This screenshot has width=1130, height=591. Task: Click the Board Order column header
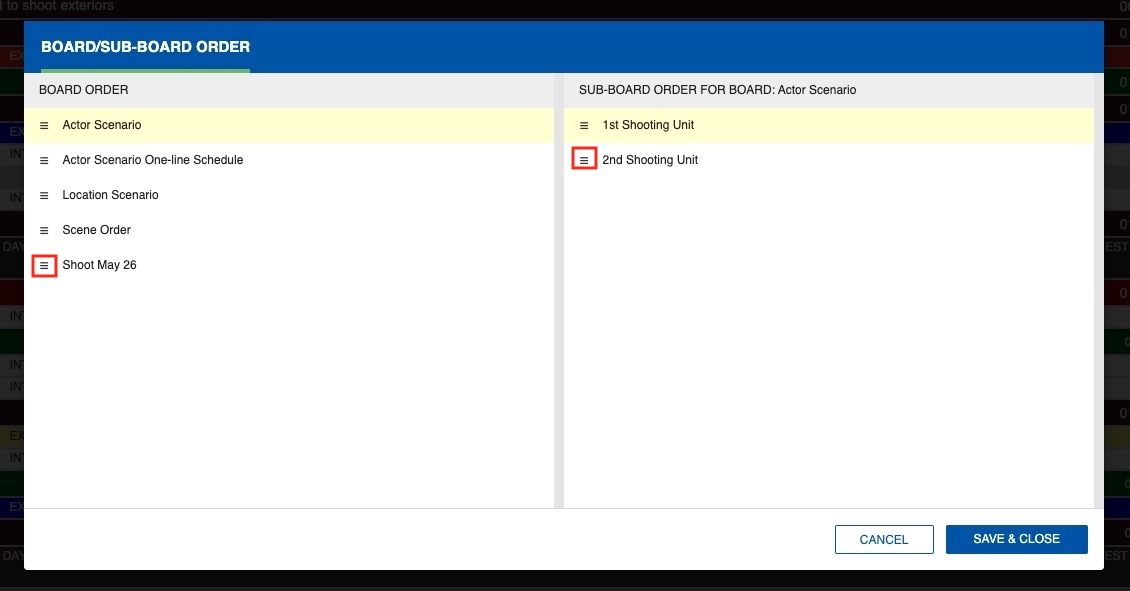[x=84, y=90]
